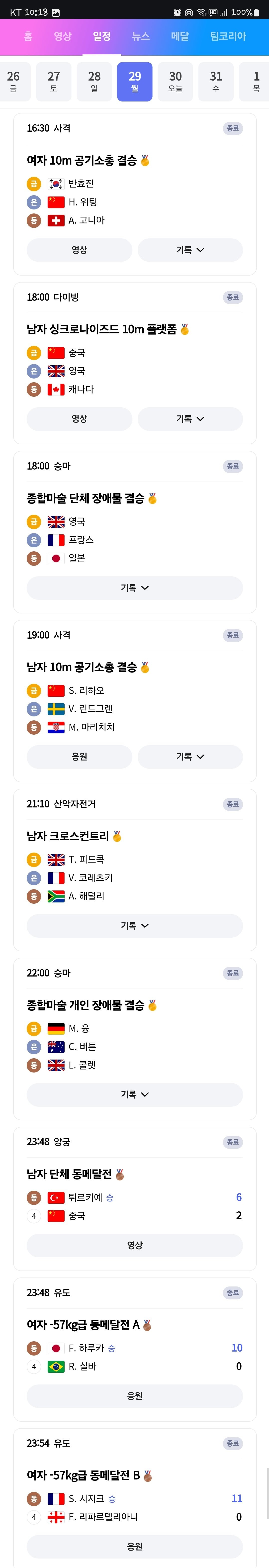Image resolution: width=269 pixels, height=1568 pixels.
Task: Expand 기록 for 종합마술 개인 장애물 결승
Action: tap(135, 1094)
